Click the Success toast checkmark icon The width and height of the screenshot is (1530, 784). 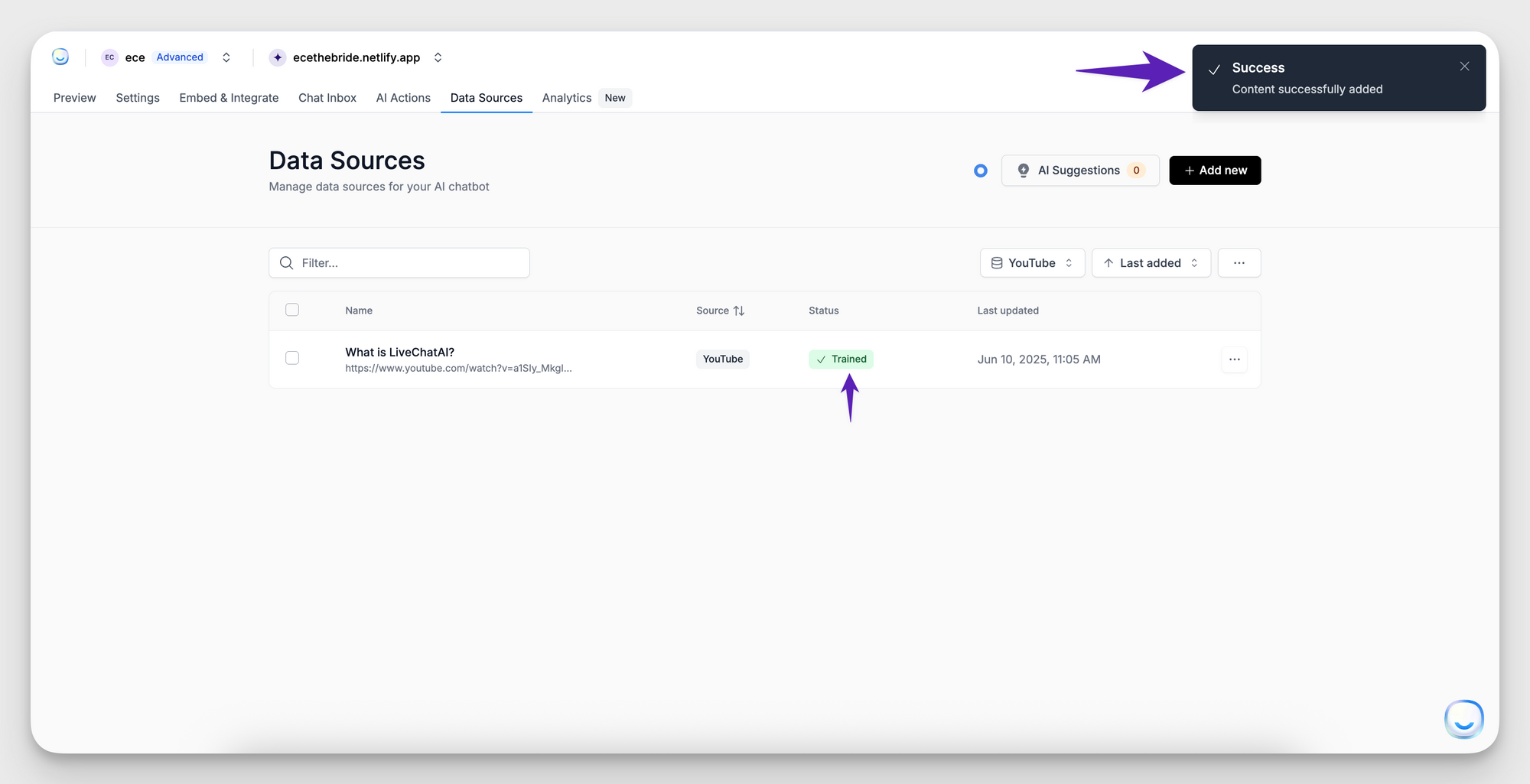point(1214,70)
